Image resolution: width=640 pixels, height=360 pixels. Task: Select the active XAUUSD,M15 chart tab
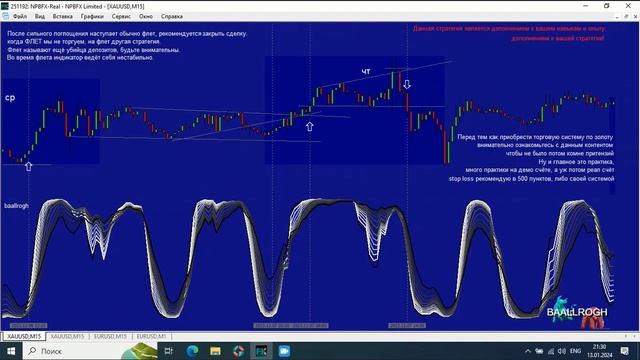pyautogui.click(x=24, y=336)
